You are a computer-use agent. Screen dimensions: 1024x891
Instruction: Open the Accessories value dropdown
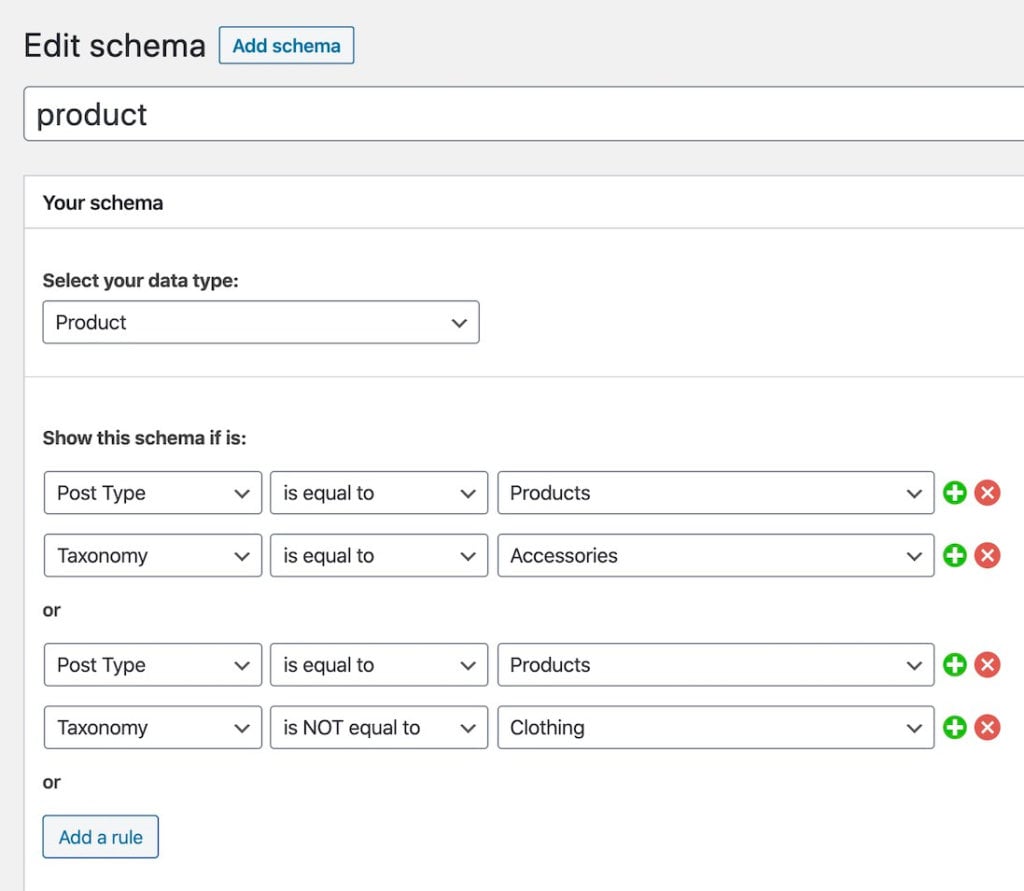click(714, 555)
